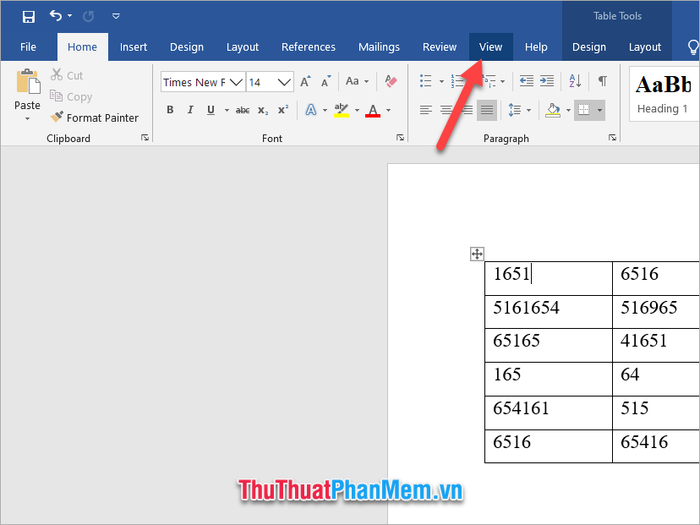Toggle Show/Hide paragraph marks
Screen dimensions: 700x525
(602, 82)
